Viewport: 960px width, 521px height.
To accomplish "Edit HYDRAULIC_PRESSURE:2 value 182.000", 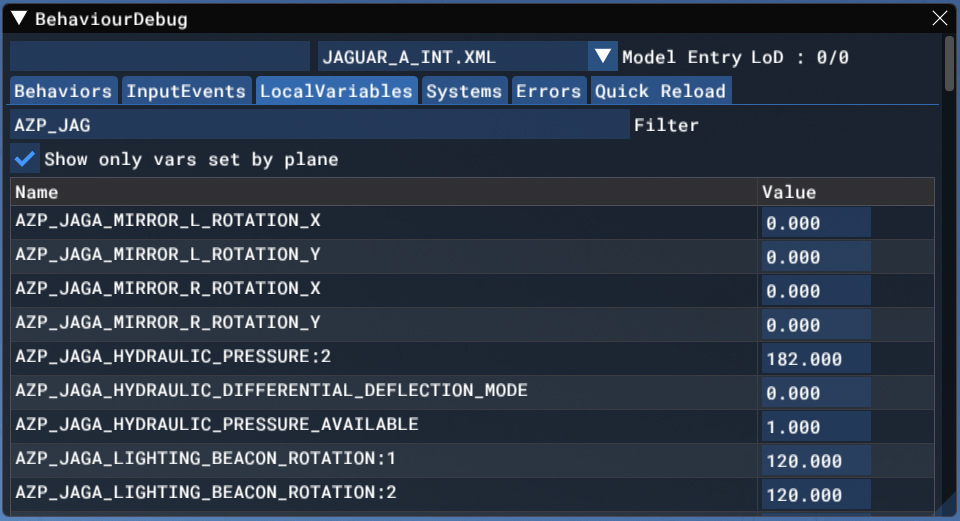I will pyautogui.click(x=815, y=359).
